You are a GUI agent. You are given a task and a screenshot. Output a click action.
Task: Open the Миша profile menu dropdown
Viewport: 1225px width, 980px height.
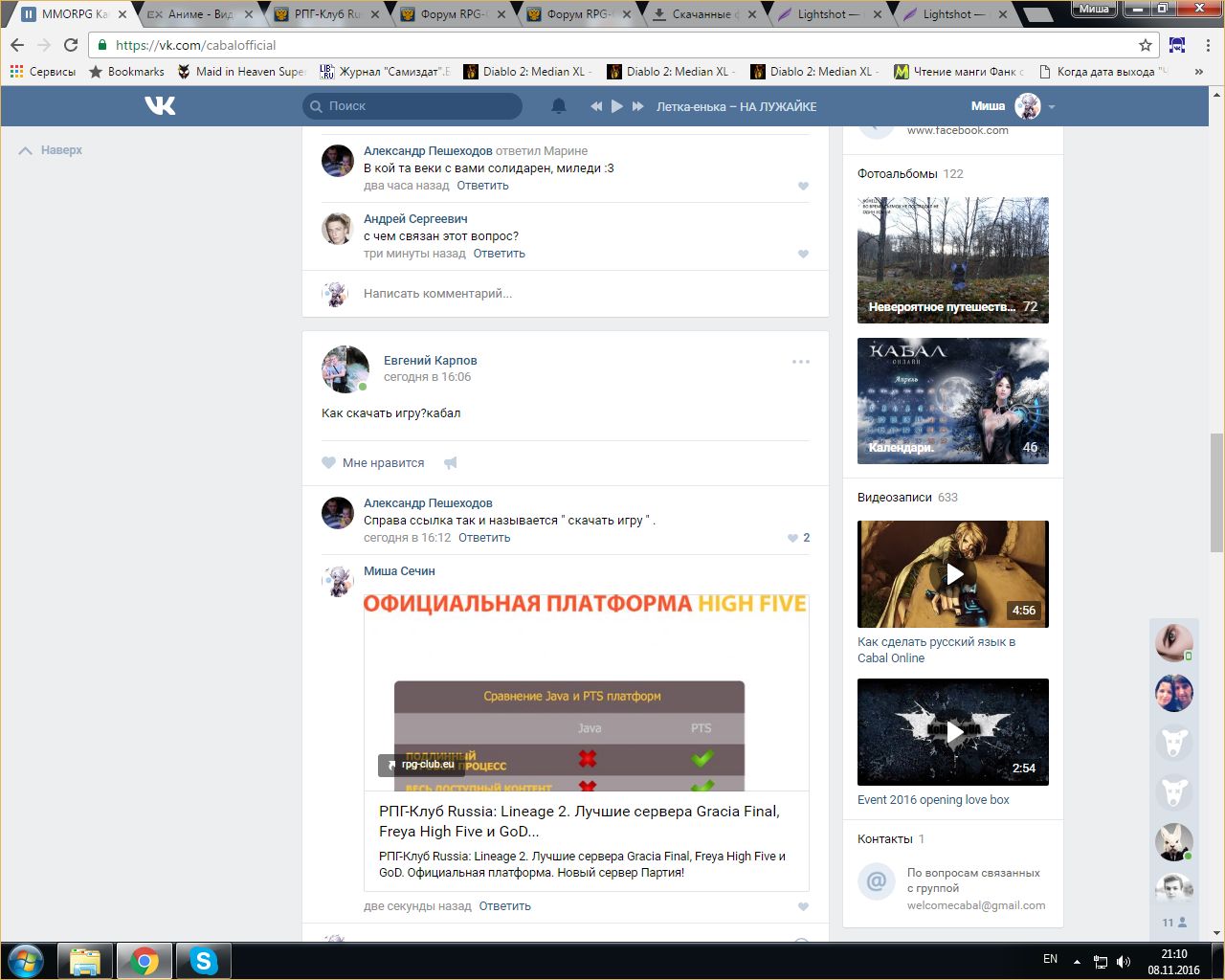tap(1013, 106)
